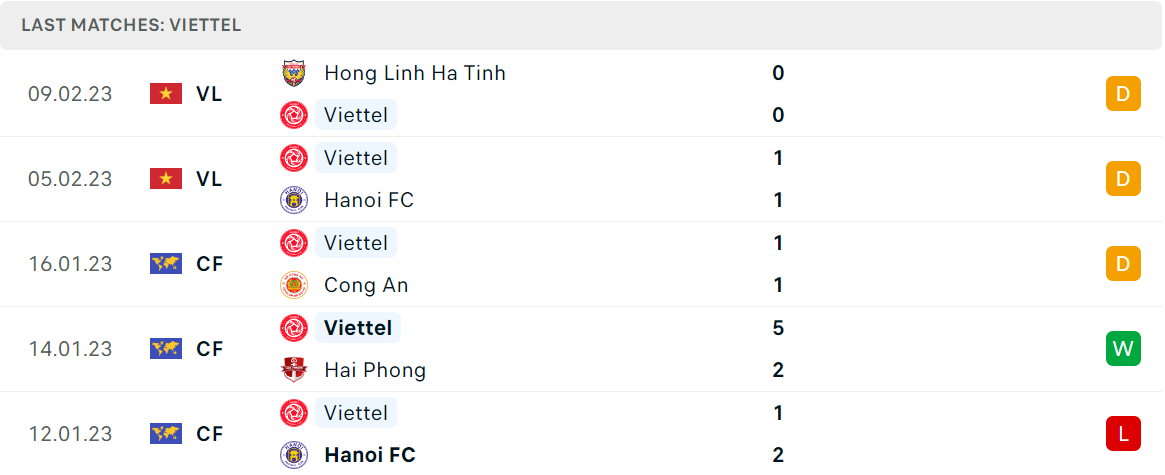Viewport: 1165px width, 475px height.
Task: Click the Viettel crest in the 14.01.23 match
Action: tap(293, 328)
